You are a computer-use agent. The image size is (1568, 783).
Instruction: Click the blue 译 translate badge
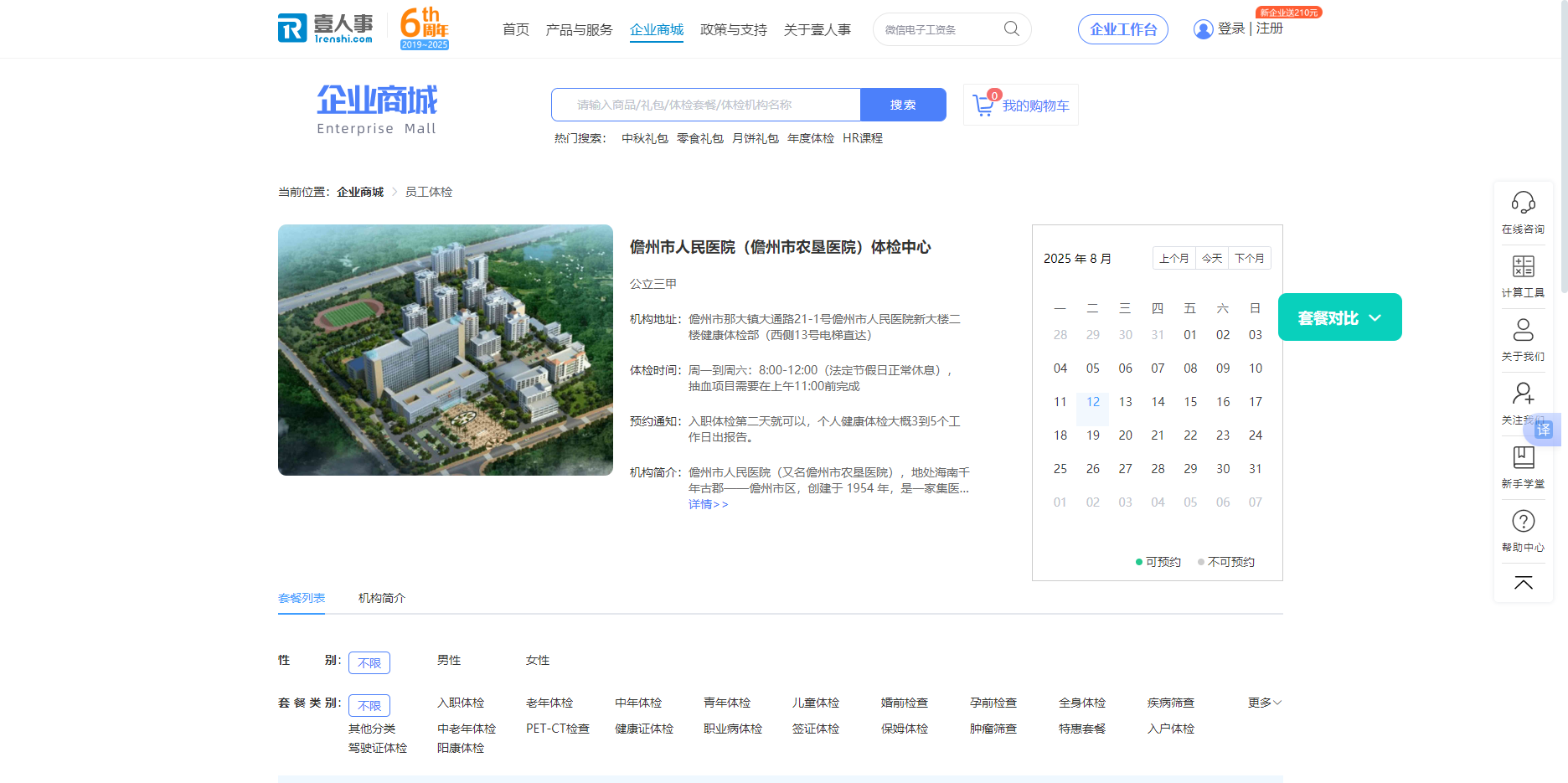[x=1544, y=430]
